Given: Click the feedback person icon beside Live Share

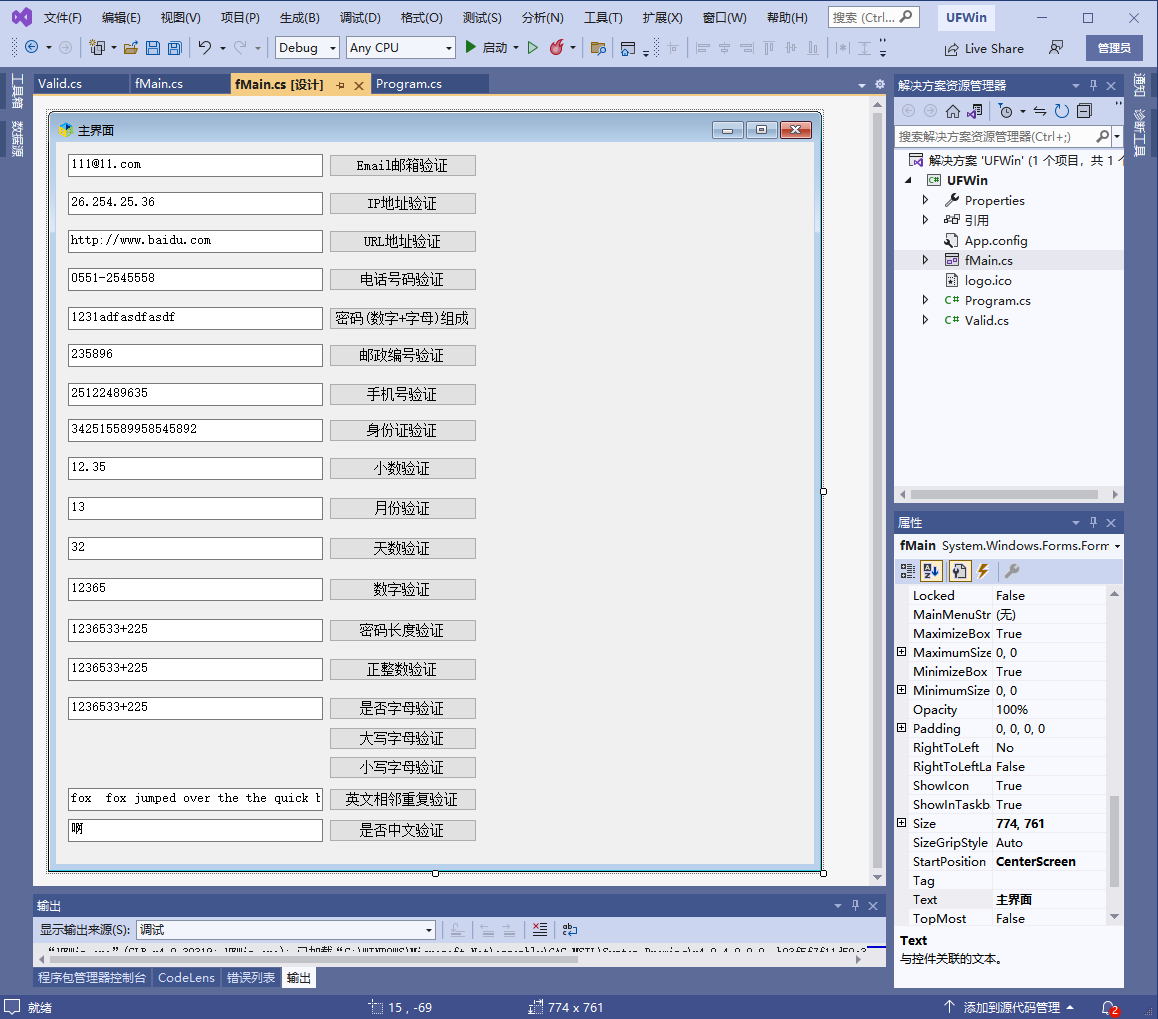Looking at the screenshot, I should (x=1056, y=47).
